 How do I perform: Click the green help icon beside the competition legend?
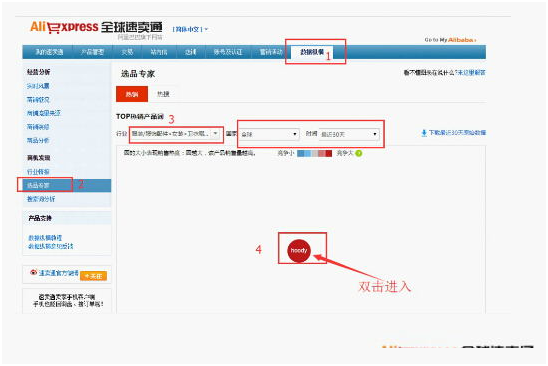point(359,153)
